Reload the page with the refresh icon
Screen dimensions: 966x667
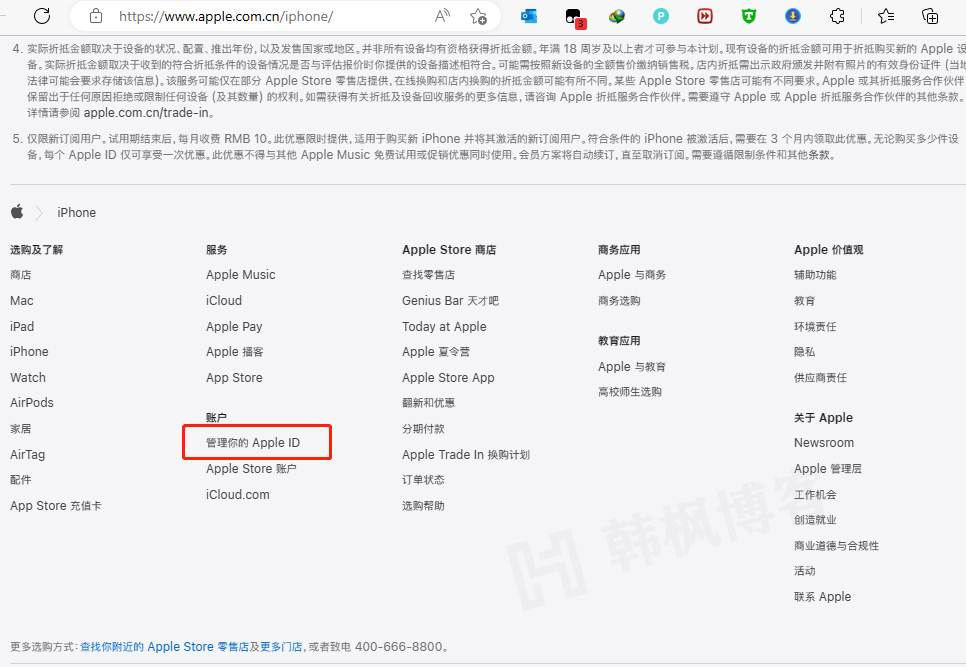click(x=40, y=15)
